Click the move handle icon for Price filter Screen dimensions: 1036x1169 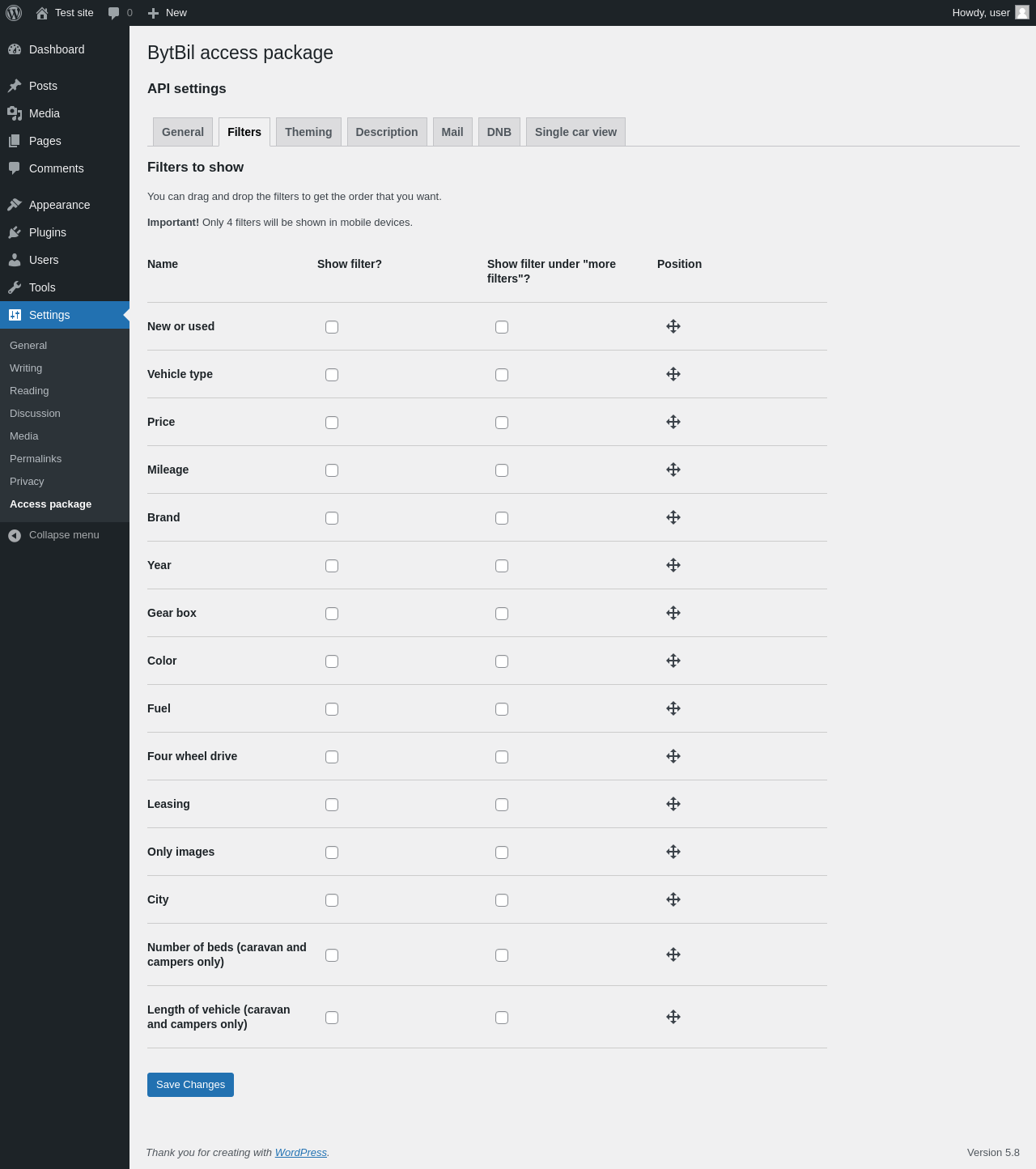point(673,422)
